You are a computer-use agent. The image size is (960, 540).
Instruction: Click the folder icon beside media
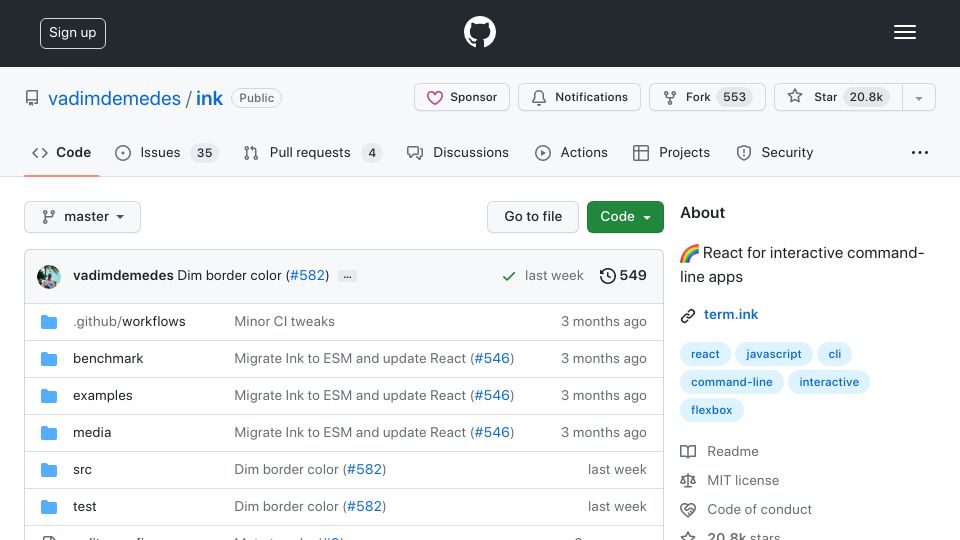click(49, 433)
